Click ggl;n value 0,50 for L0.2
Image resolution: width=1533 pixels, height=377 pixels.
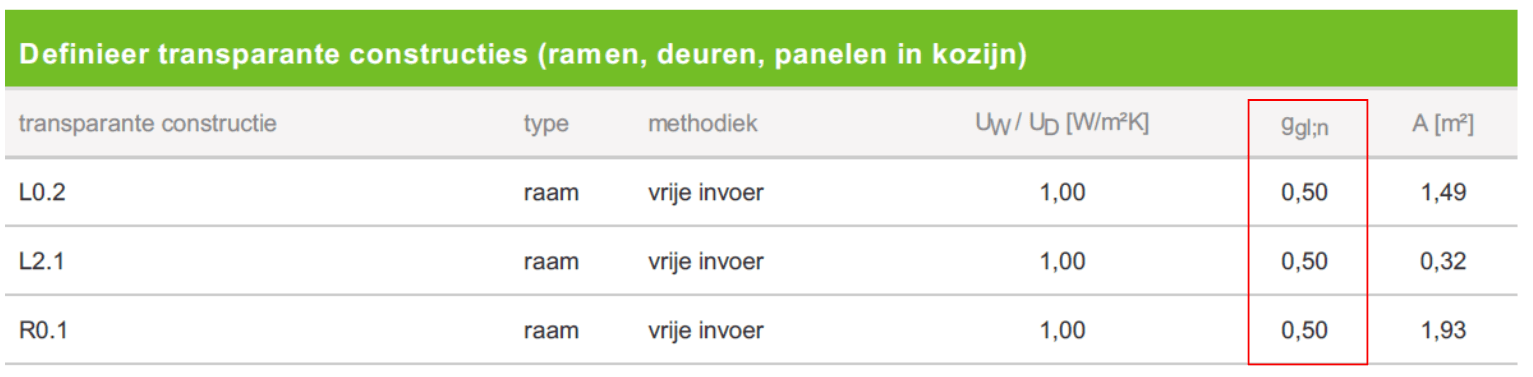1305,192
